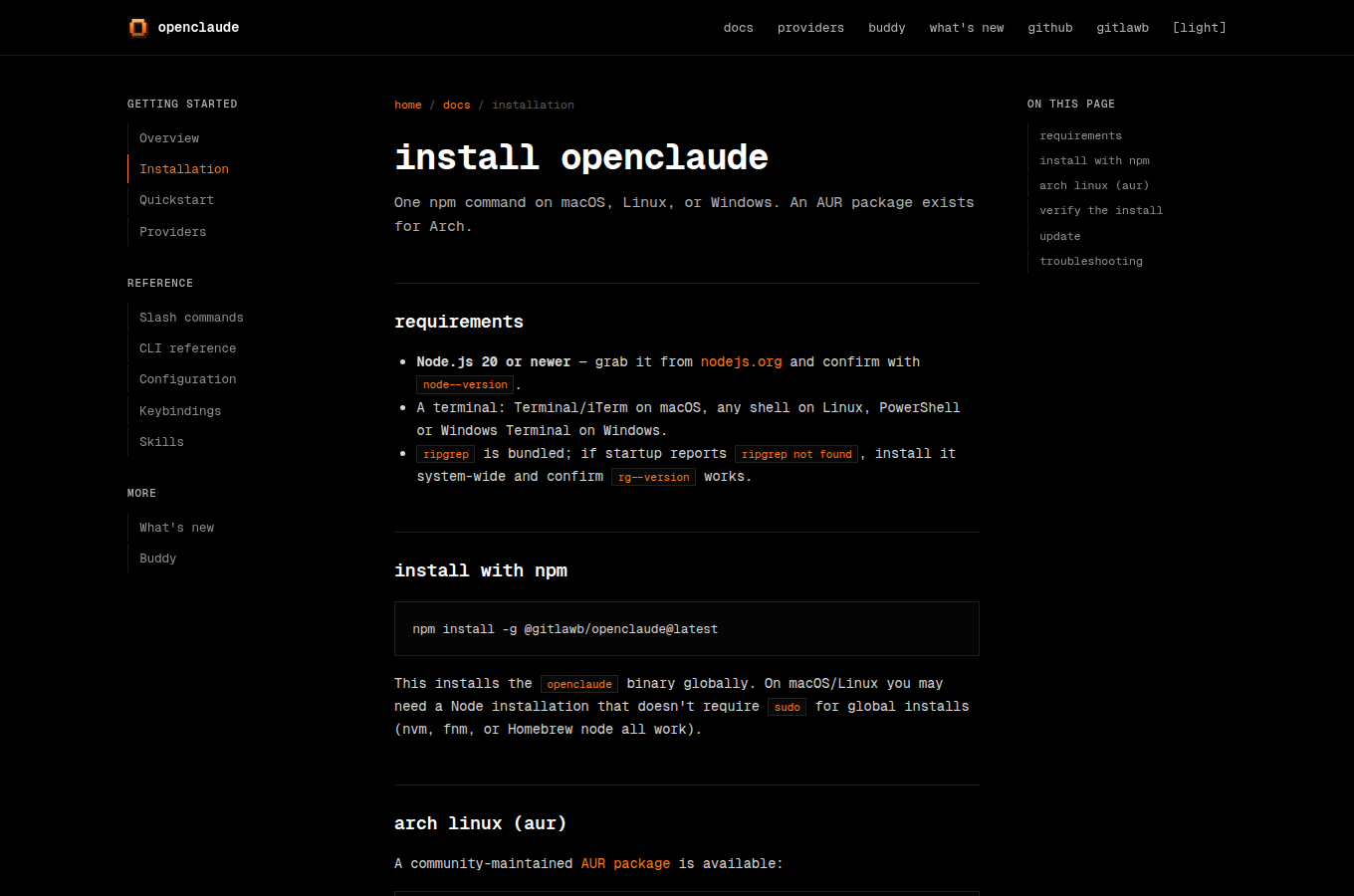
Task: Click the node --version code snippet
Action: pos(465,384)
